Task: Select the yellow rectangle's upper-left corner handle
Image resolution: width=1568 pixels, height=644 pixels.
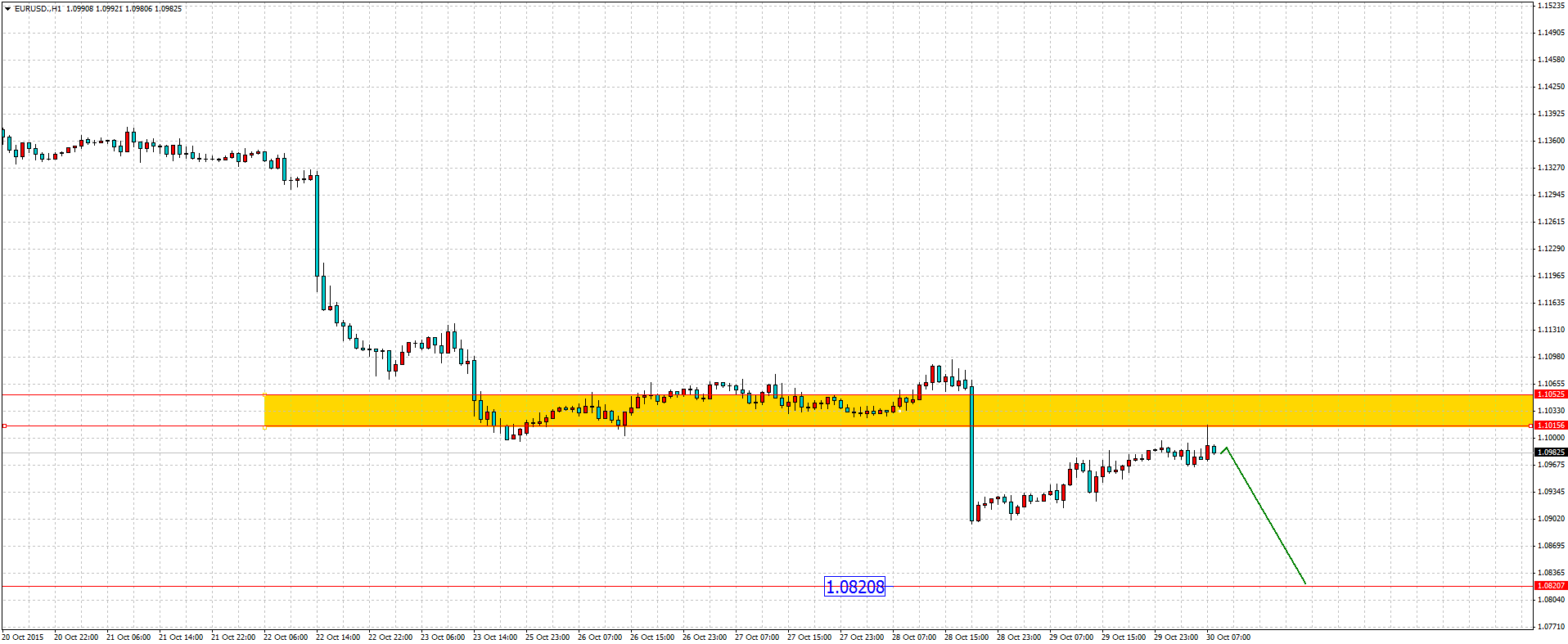Action: tap(264, 395)
